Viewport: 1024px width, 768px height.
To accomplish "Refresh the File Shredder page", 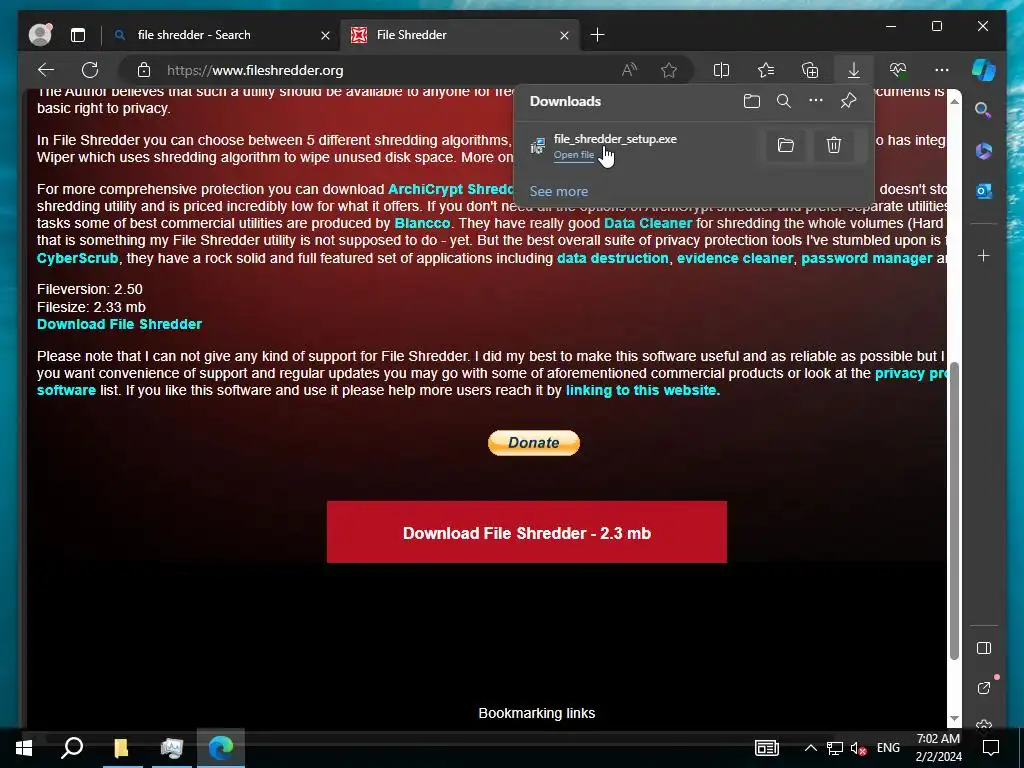I will [90, 70].
